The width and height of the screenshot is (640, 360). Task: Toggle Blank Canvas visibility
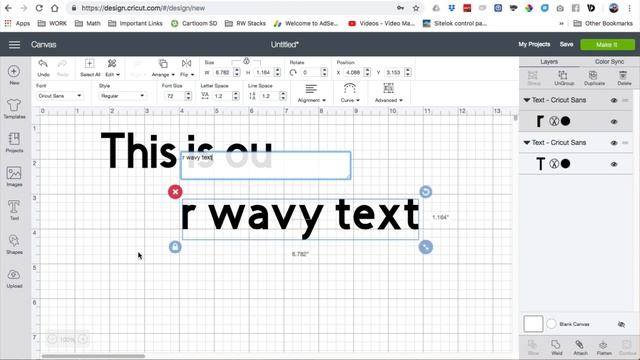point(621,324)
